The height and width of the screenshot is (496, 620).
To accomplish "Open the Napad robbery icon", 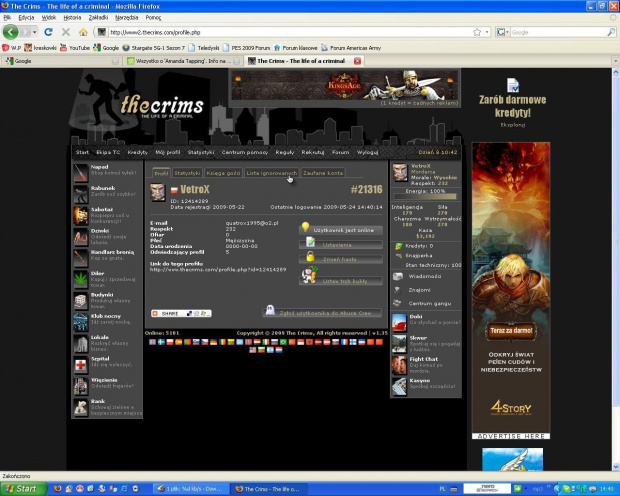I will coord(81,172).
